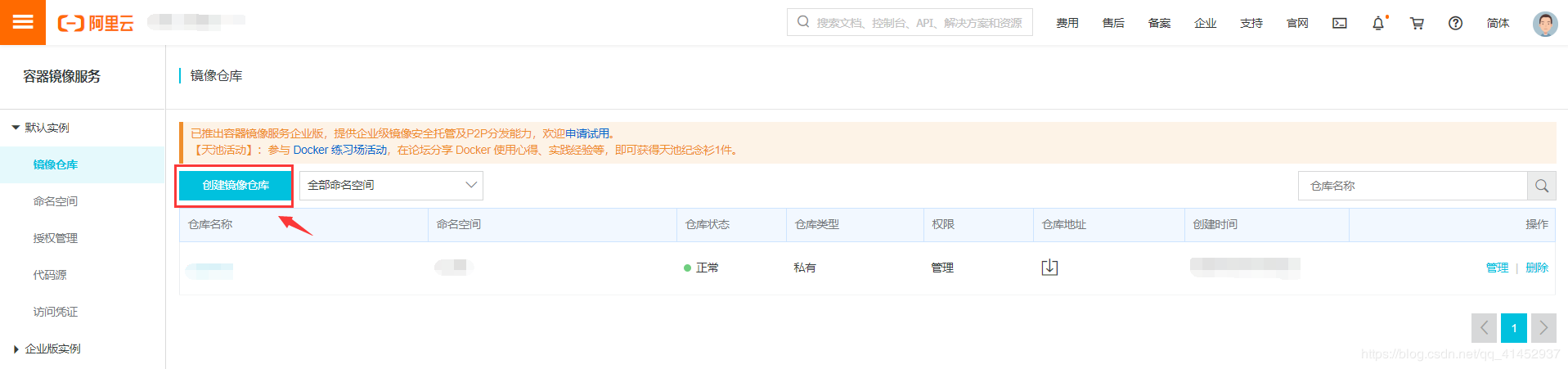The height and width of the screenshot is (369, 1568).
Task: Expand the 企业版实例 tree section
Action: [16, 349]
